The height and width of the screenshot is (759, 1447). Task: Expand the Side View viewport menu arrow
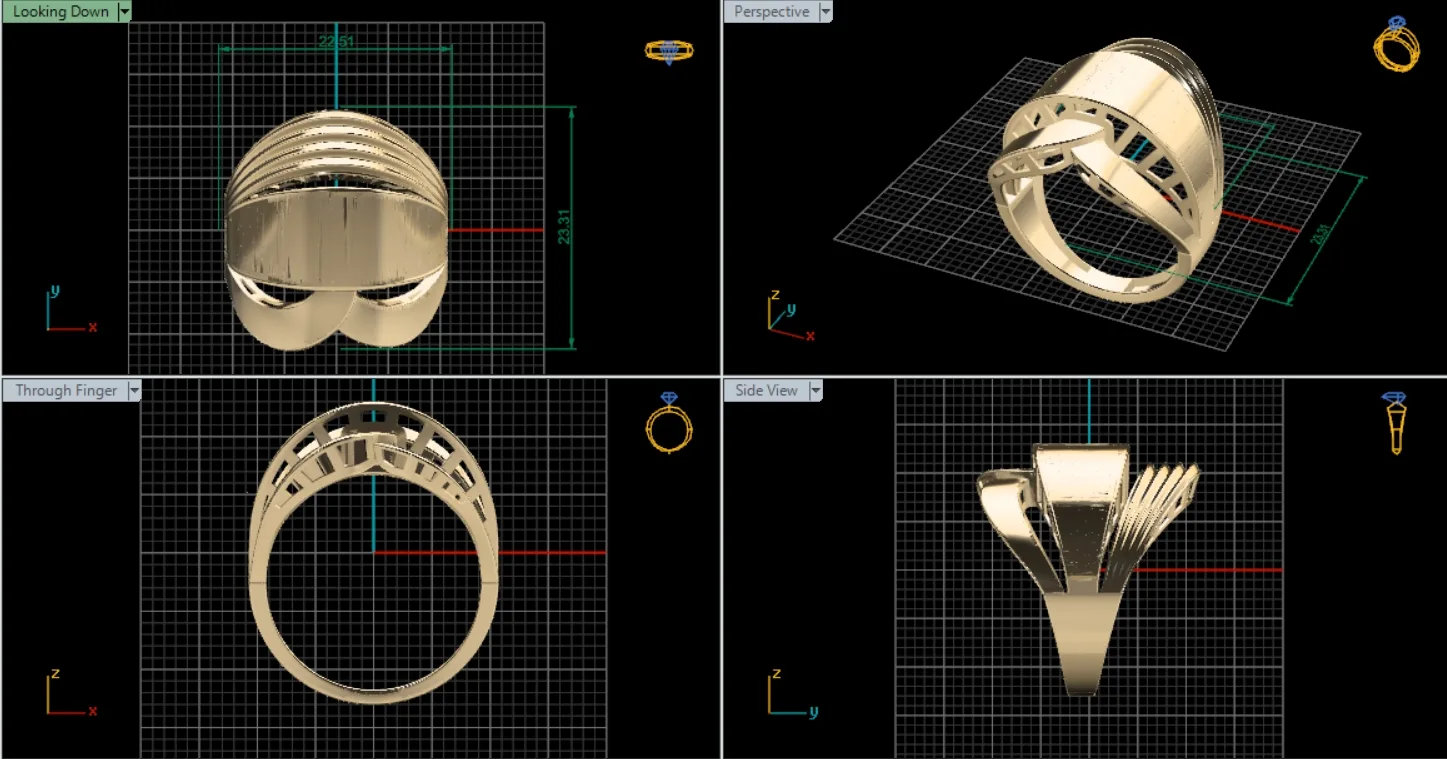click(815, 391)
